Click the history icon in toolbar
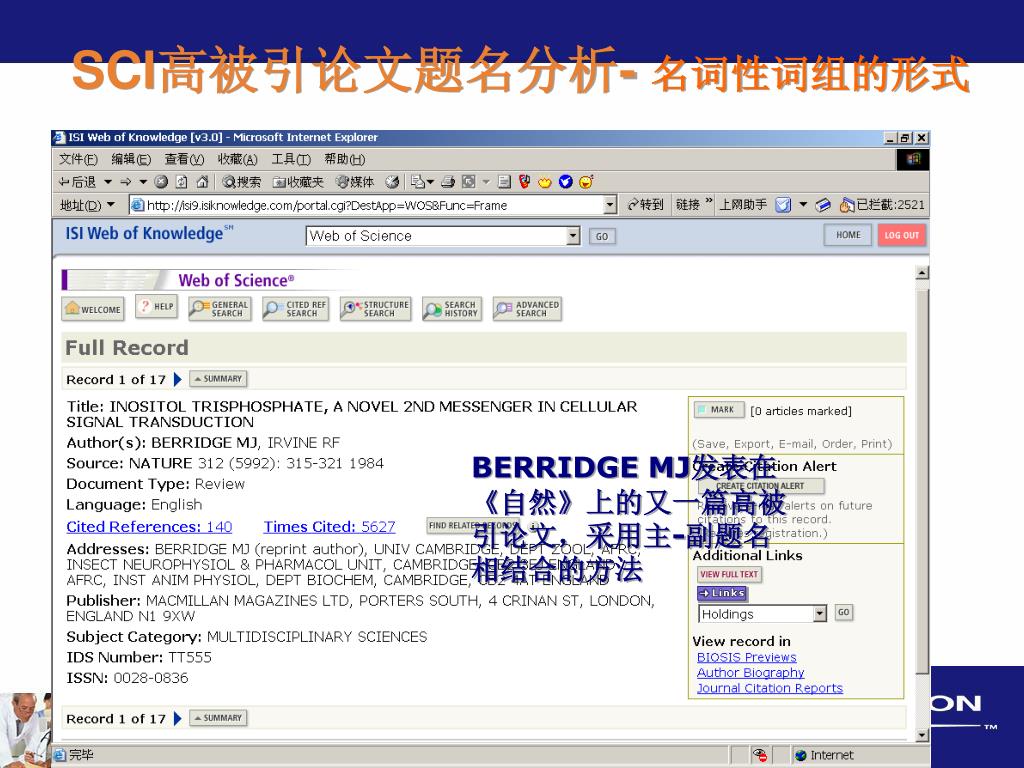1024x768 pixels. pos(392,182)
